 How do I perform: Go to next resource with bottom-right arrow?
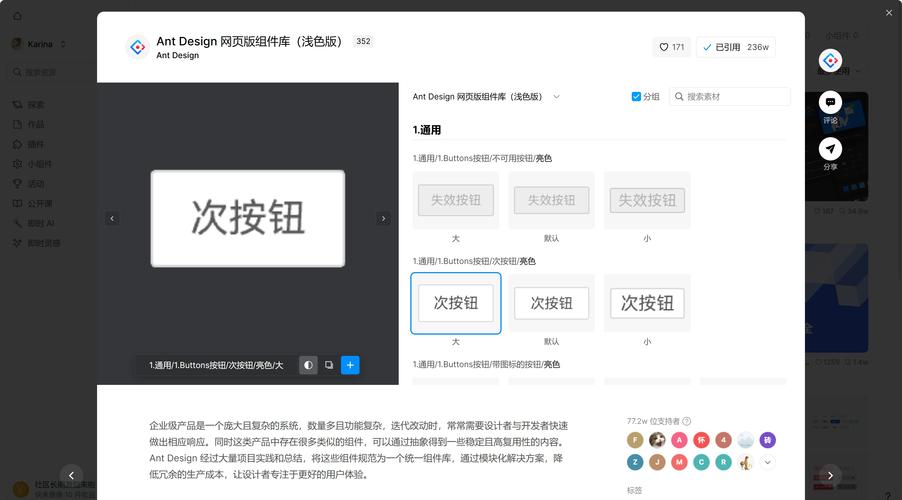pyautogui.click(x=830, y=475)
